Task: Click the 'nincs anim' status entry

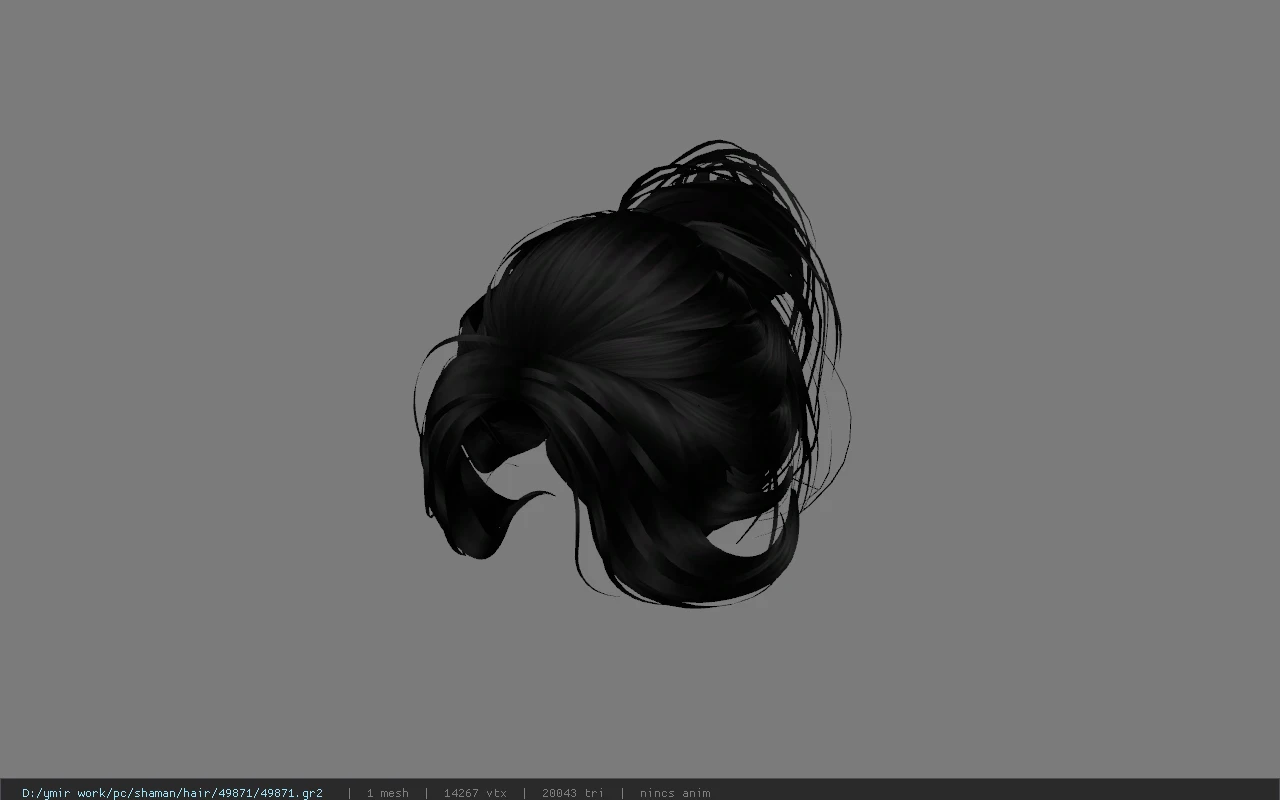Action: coord(675,793)
